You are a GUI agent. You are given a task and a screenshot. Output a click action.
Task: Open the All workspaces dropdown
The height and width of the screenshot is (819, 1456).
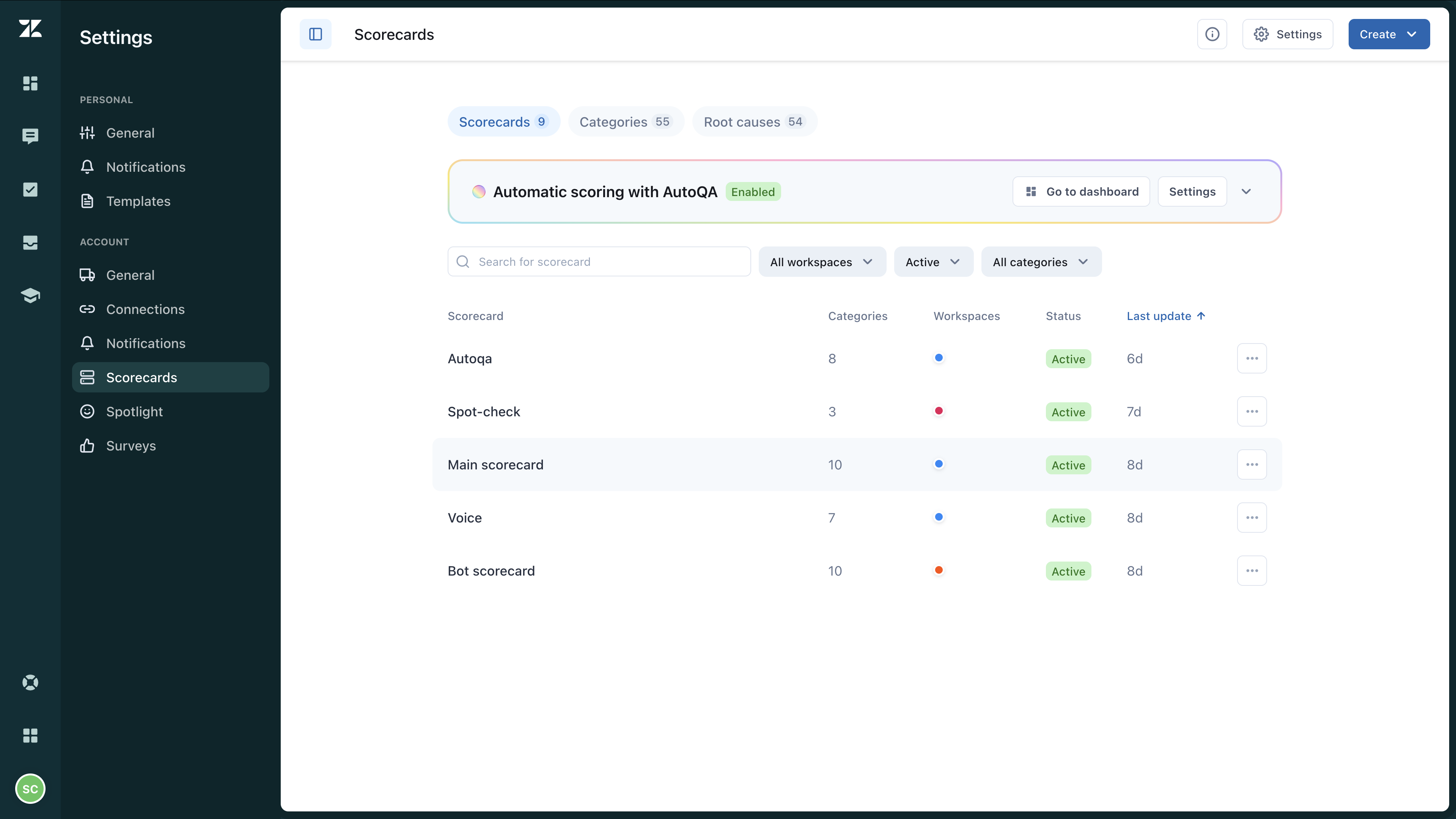pos(822,262)
